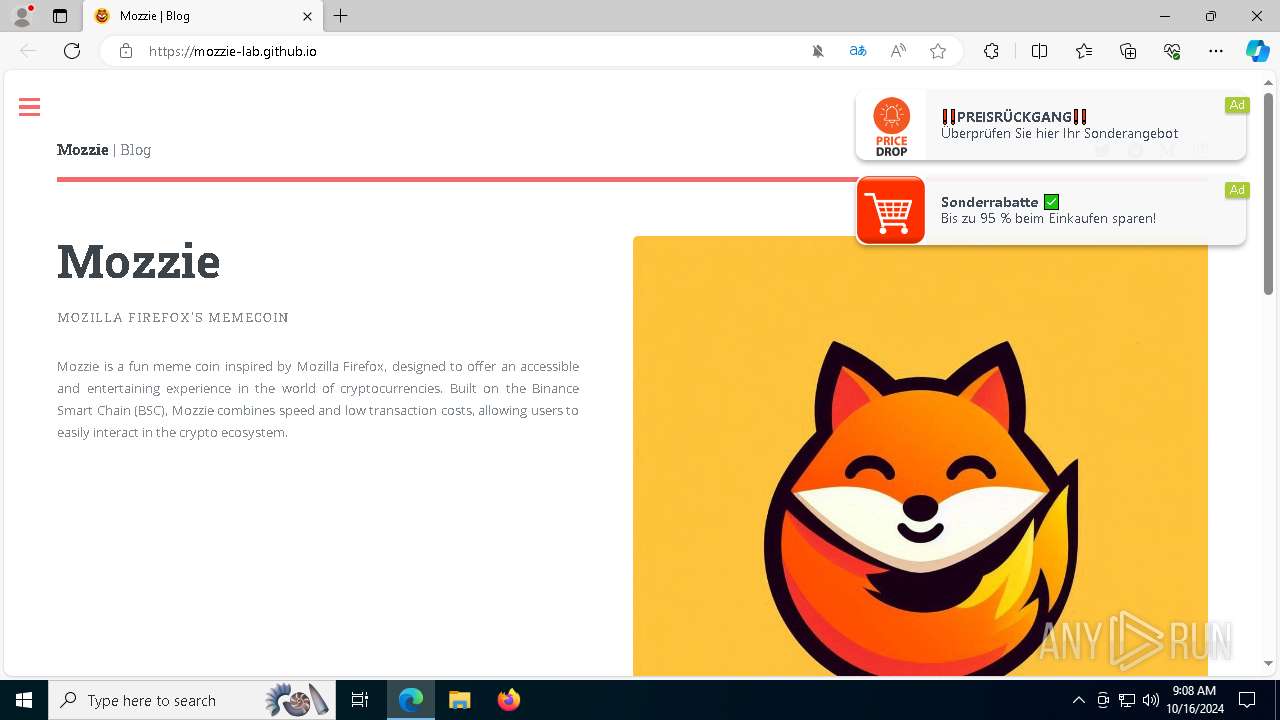The image size is (1280, 720).
Task: Open the hamburger menu on the blog page
Action: (x=29, y=107)
